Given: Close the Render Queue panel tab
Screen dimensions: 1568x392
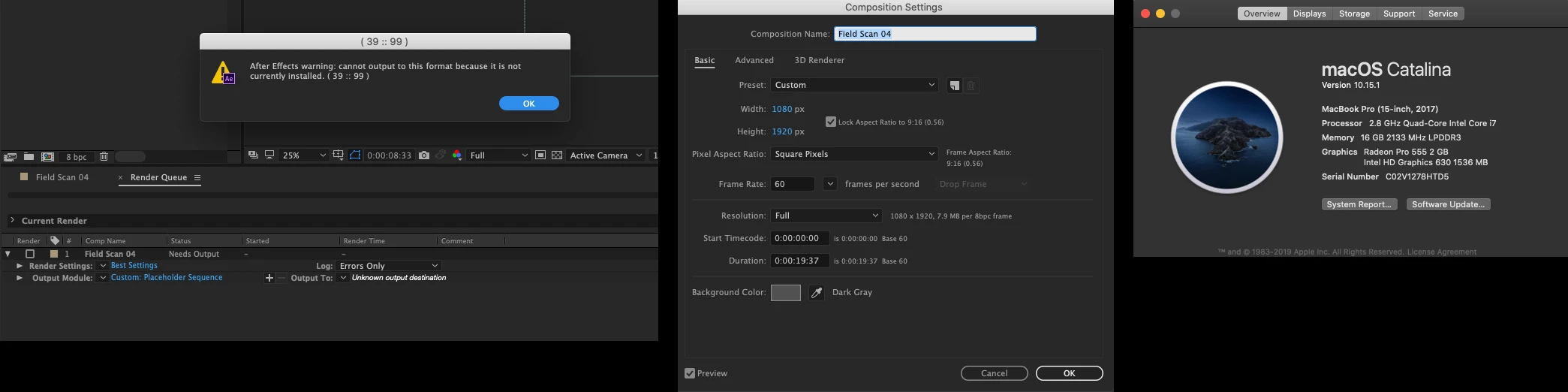Looking at the screenshot, I should click(x=120, y=178).
